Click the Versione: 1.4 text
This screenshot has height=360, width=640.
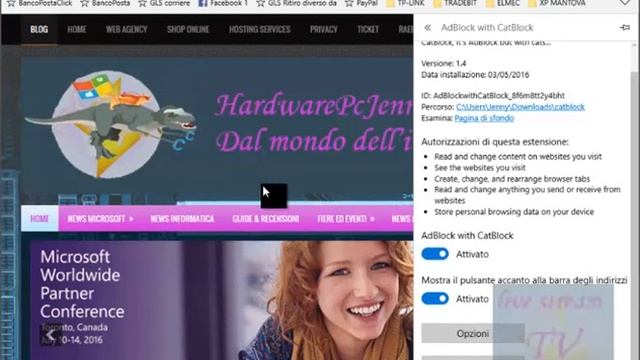tap(444, 64)
